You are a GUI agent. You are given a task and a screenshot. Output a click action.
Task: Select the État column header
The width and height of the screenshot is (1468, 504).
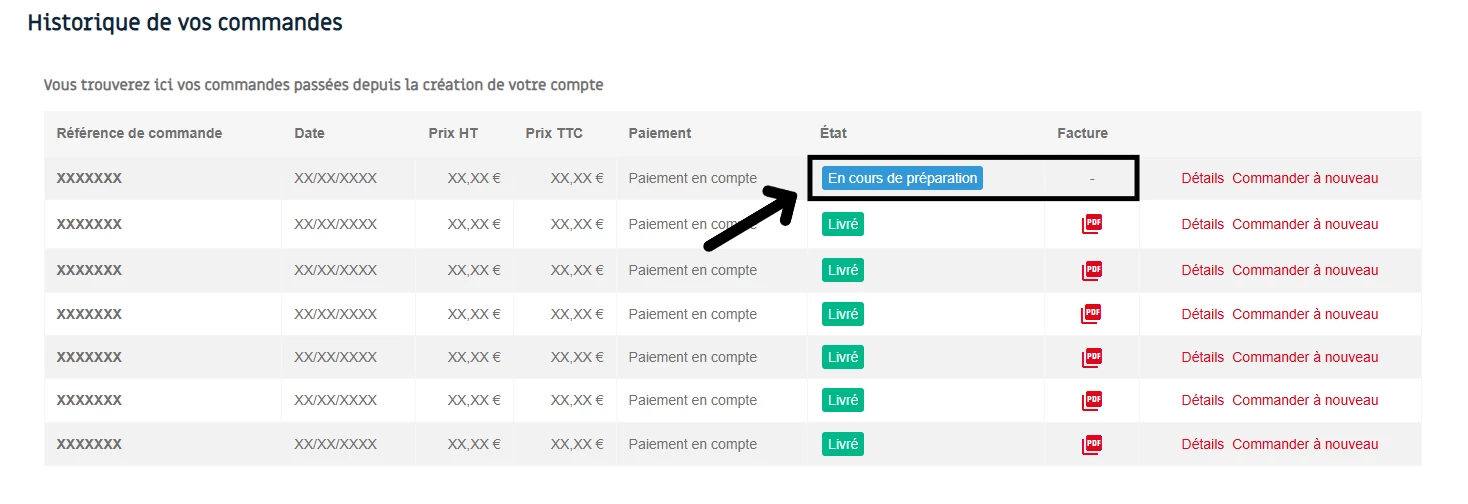point(833,133)
